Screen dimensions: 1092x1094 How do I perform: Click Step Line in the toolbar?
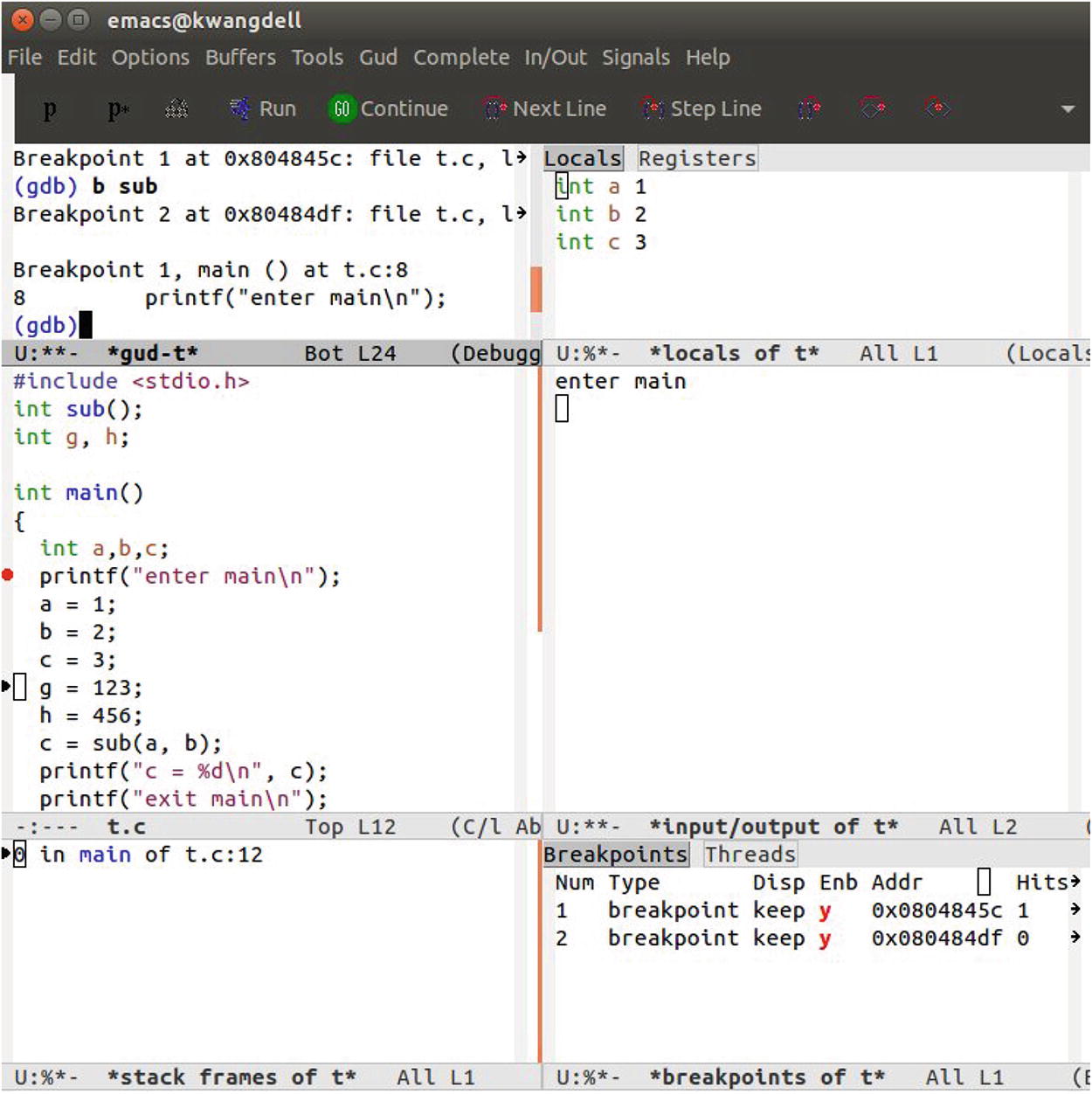(x=702, y=108)
